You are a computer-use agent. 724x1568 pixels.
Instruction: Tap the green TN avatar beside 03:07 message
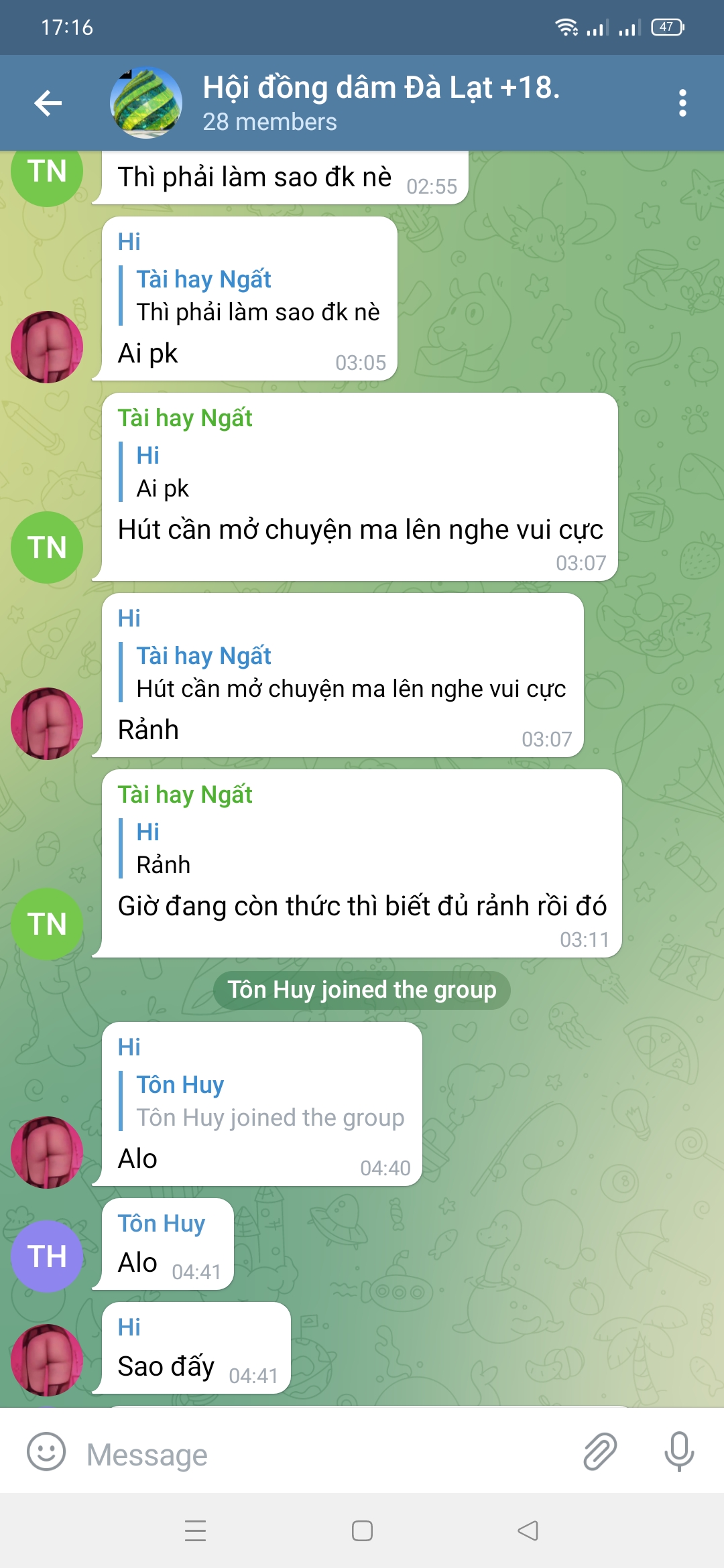(47, 547)
